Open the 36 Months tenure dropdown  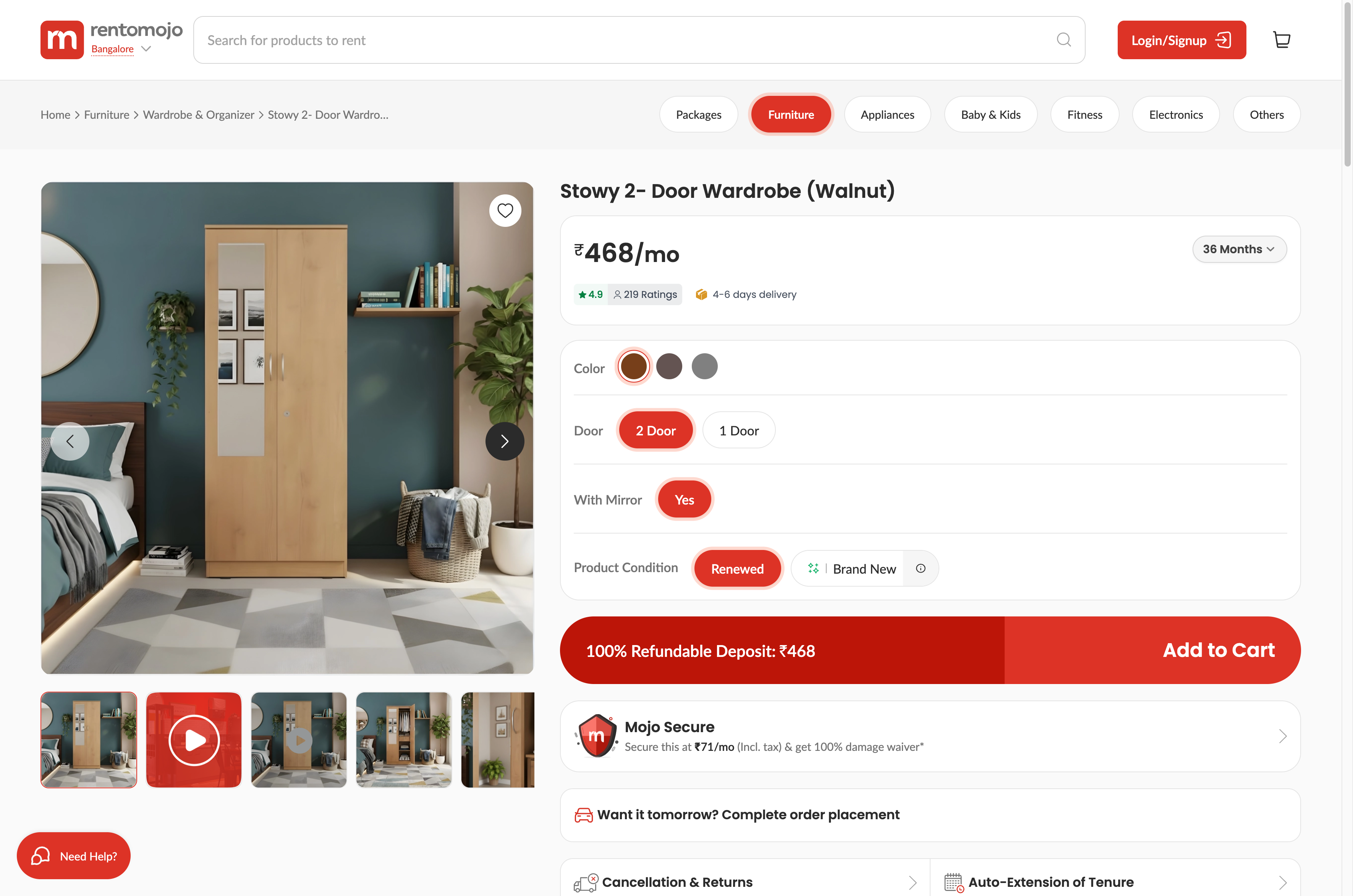[x=1239, y=249]
